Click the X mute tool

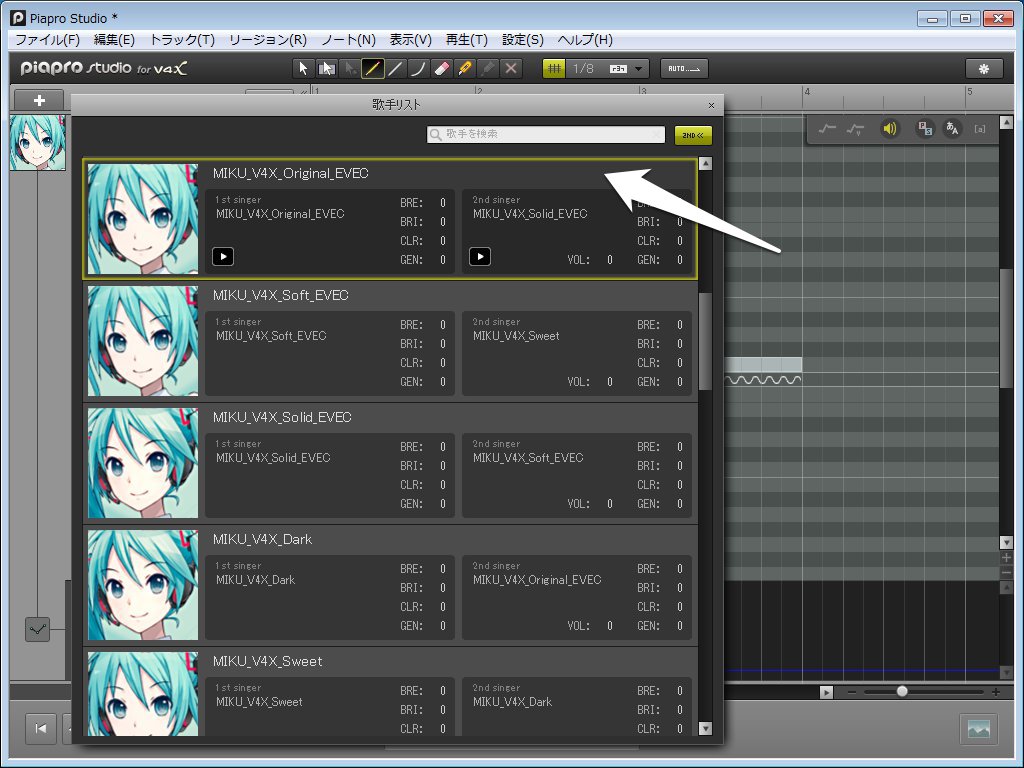(511, 69)
